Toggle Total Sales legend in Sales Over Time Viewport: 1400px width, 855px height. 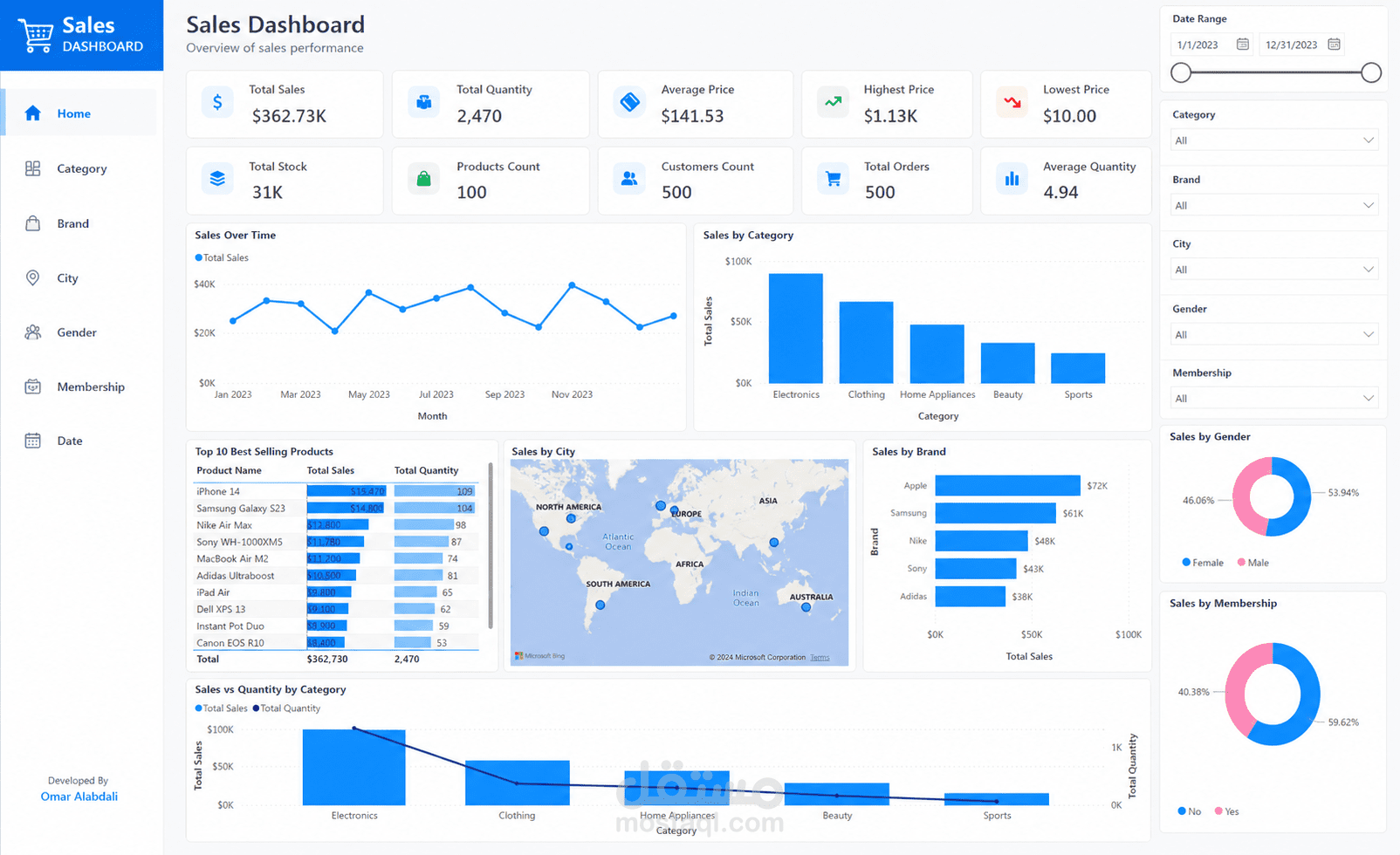[222, 257]
